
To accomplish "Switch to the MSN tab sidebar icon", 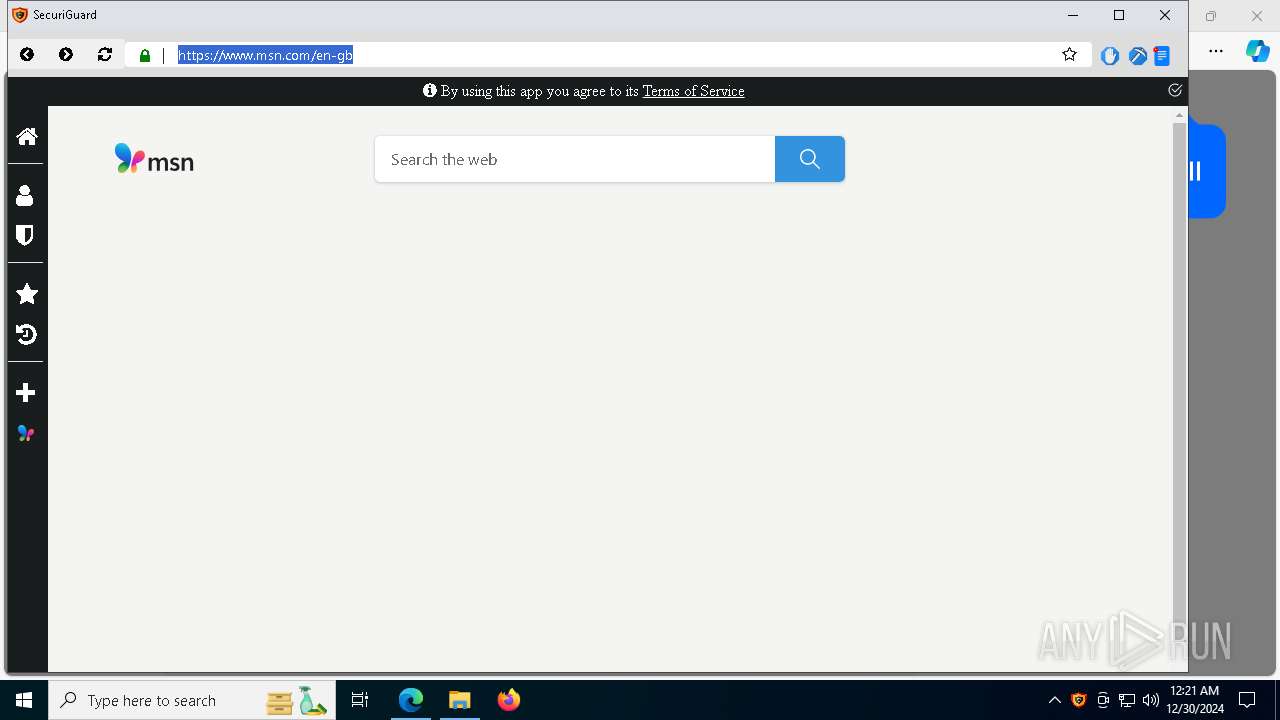I will [x=26, y=433].
